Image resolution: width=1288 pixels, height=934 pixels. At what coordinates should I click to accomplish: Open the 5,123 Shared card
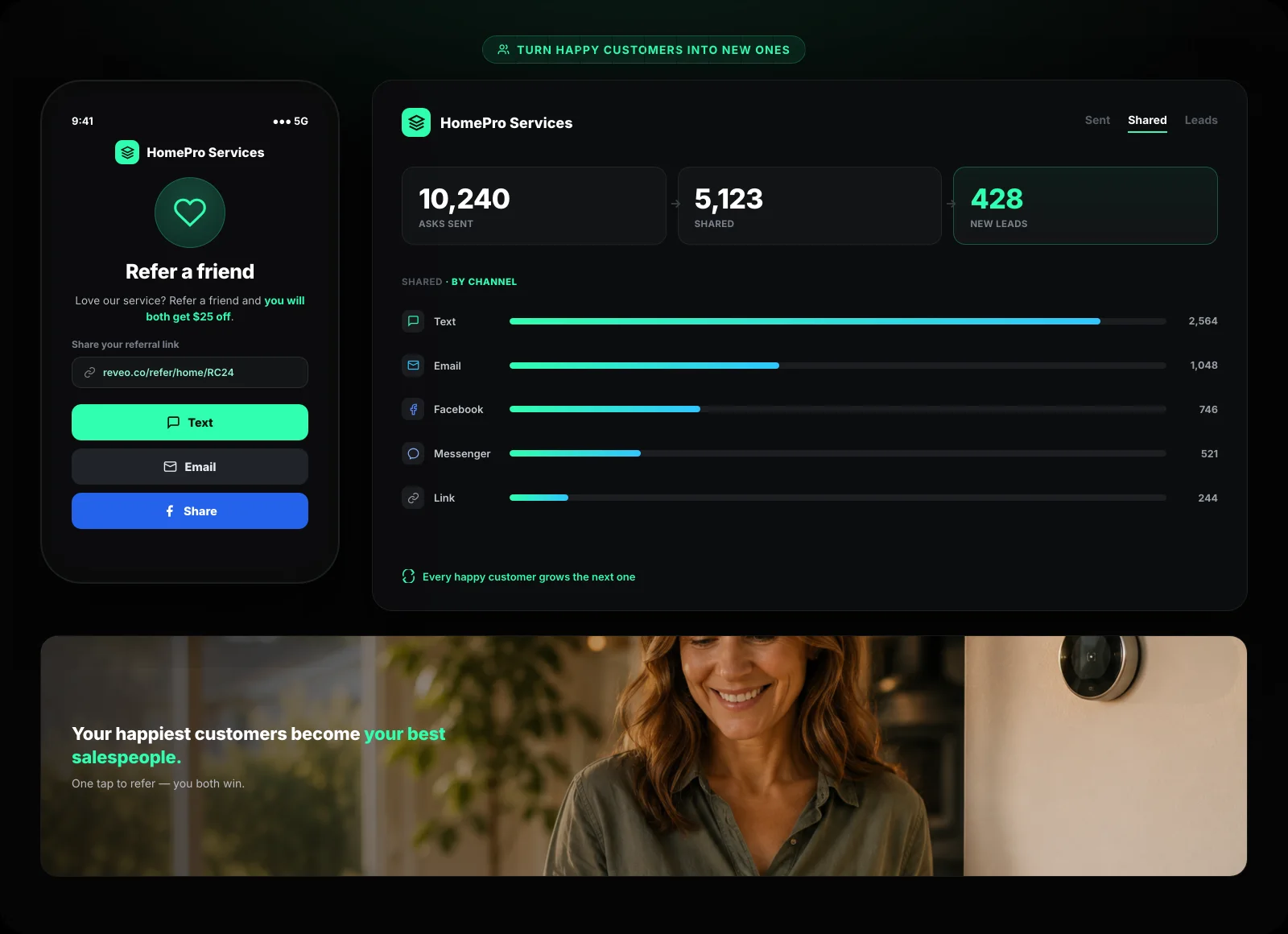click(x=809, y=205)
